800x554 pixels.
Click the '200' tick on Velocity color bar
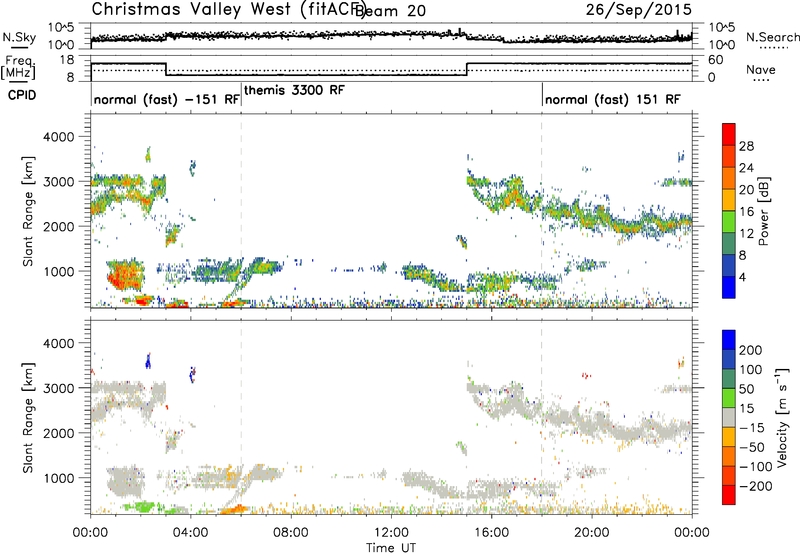pos(751,350)
